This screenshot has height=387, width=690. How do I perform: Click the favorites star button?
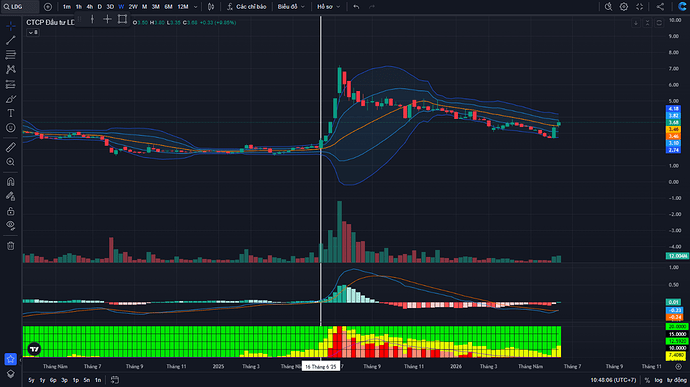(11, 359)
